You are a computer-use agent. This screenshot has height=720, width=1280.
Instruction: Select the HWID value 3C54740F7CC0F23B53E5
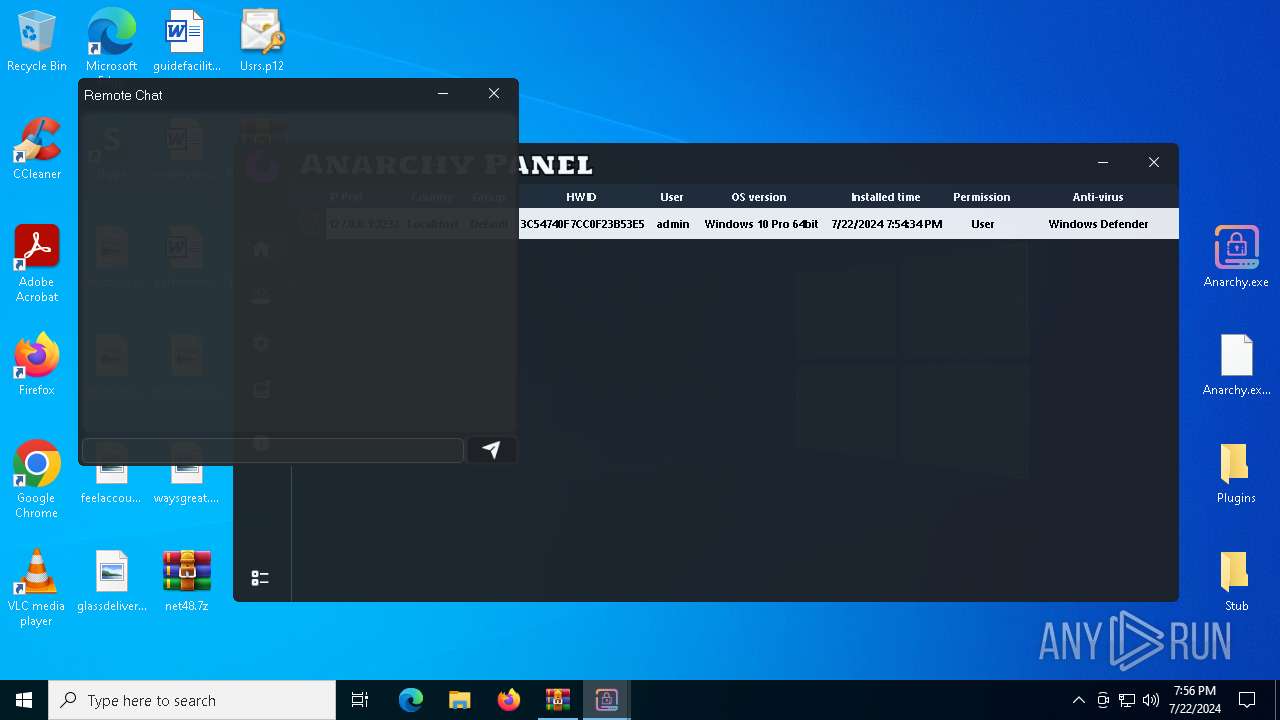click(582, 224)
